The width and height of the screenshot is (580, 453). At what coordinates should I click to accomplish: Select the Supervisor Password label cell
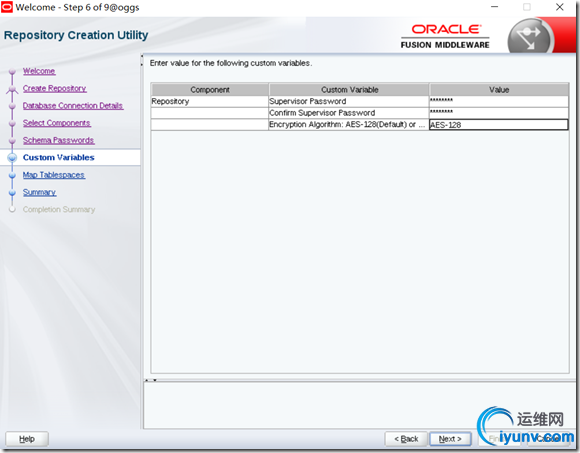(348, 101)
